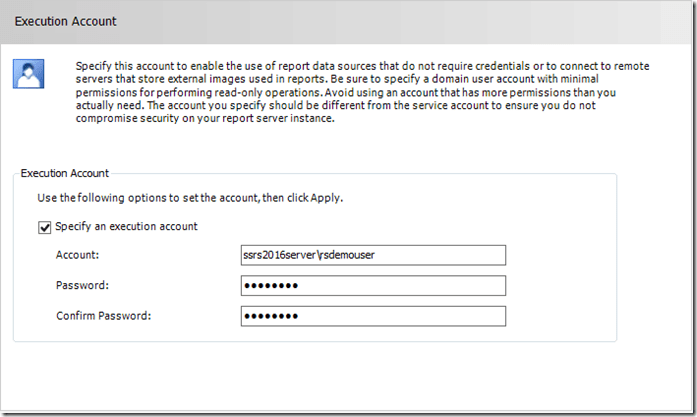Click the Password: label
697x417 pixels.
pos(80,286)
